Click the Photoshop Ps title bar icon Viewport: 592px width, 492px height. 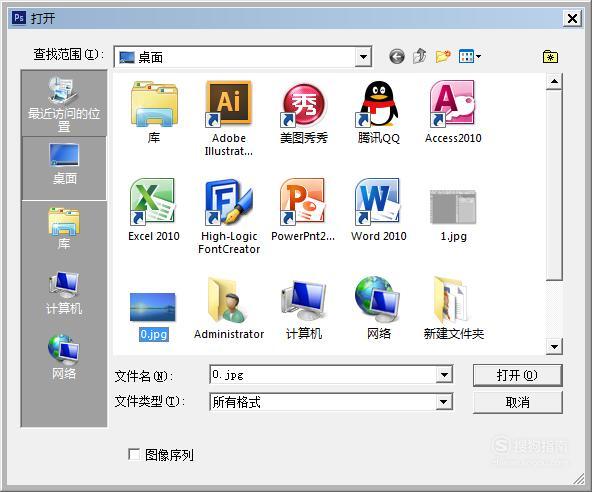click(x=19, y=17)
